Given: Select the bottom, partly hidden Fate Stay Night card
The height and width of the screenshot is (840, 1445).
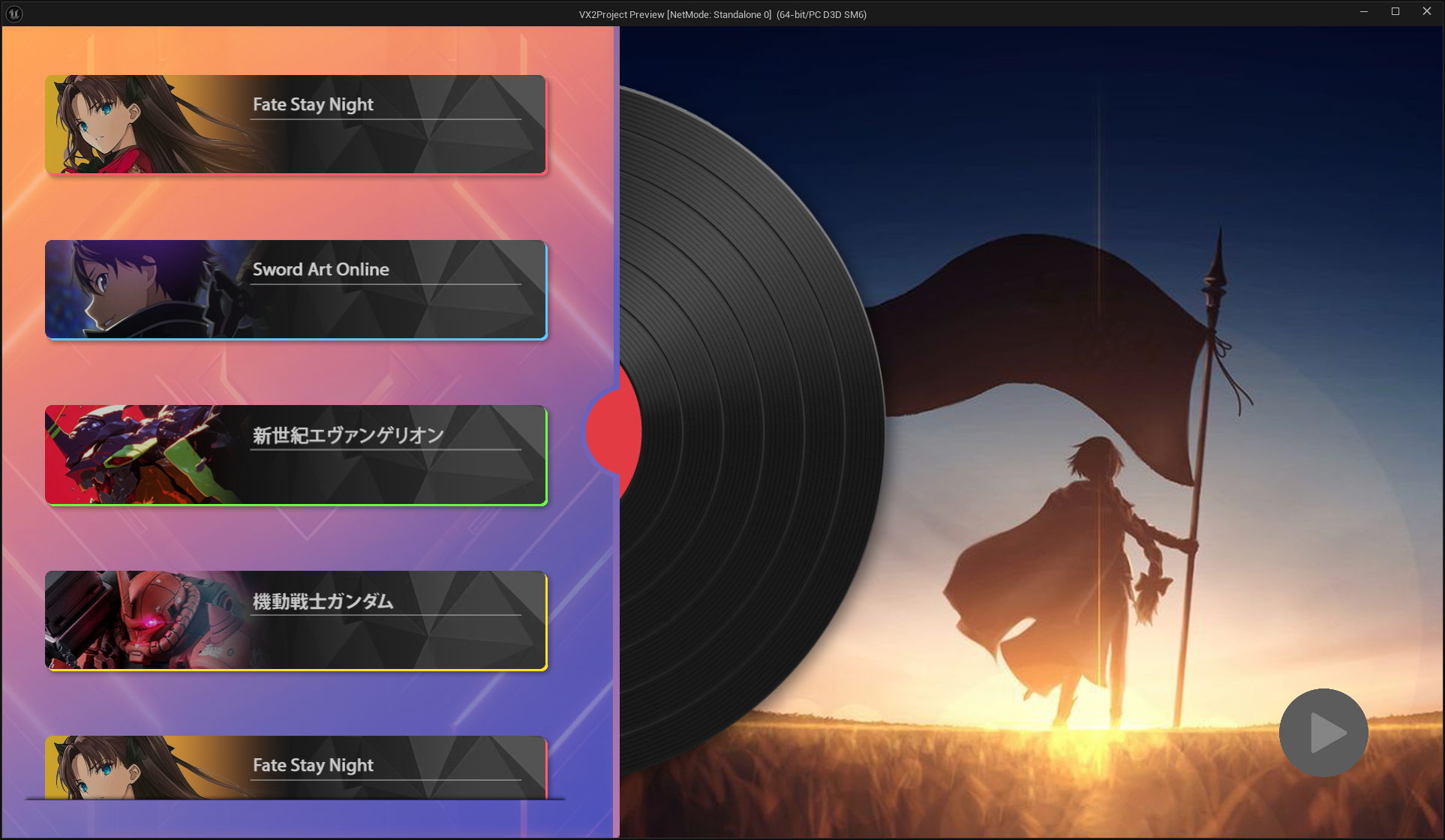Looking at the screenshot, I should pos(296,767).
